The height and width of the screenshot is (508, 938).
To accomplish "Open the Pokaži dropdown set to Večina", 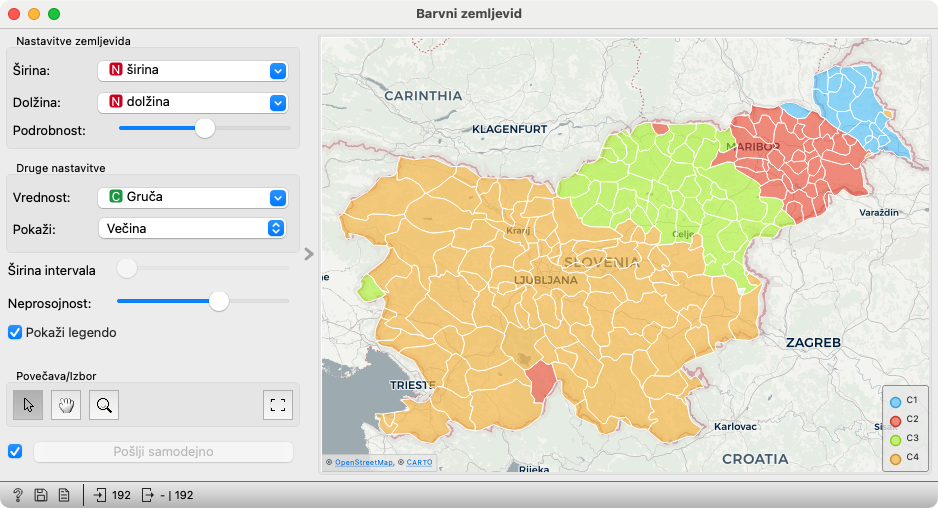I will click(x=193, y=228).
